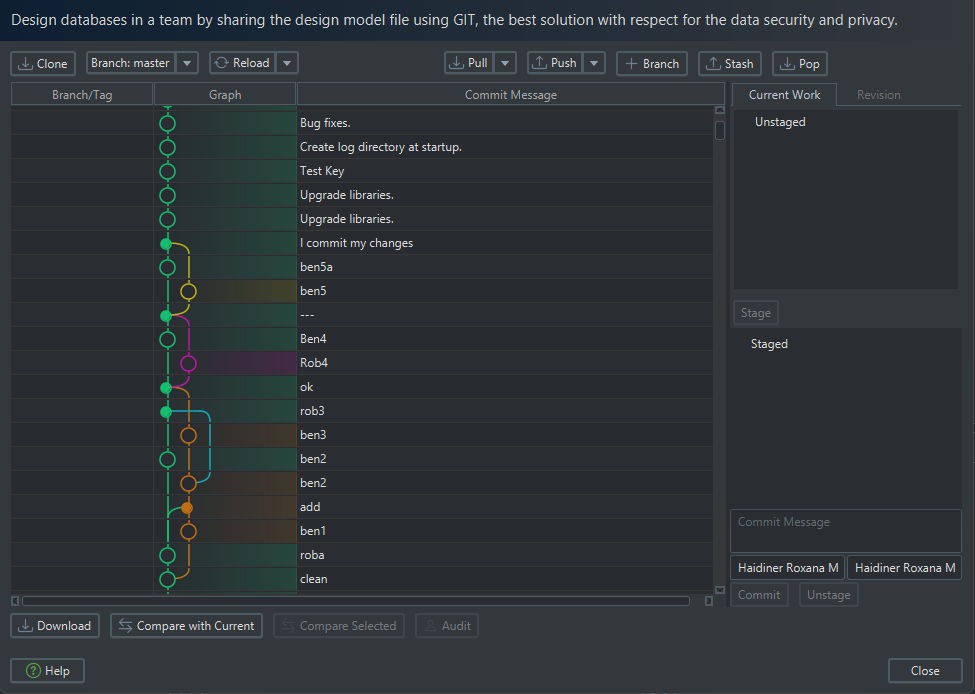Select the 'roba' commit row

(x=362, y=555)
